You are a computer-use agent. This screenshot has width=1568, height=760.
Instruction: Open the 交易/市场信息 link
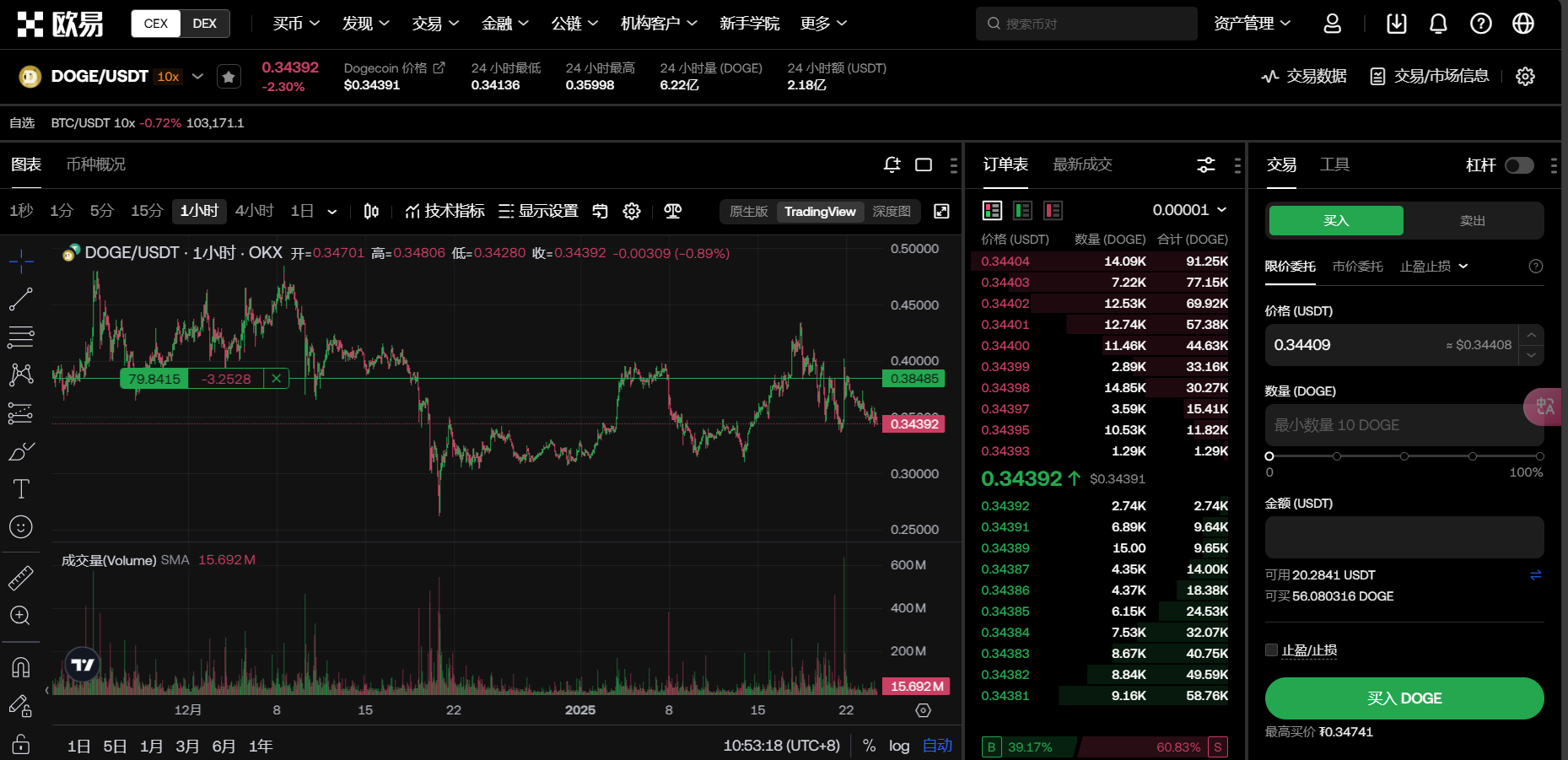pos(1430,77)
